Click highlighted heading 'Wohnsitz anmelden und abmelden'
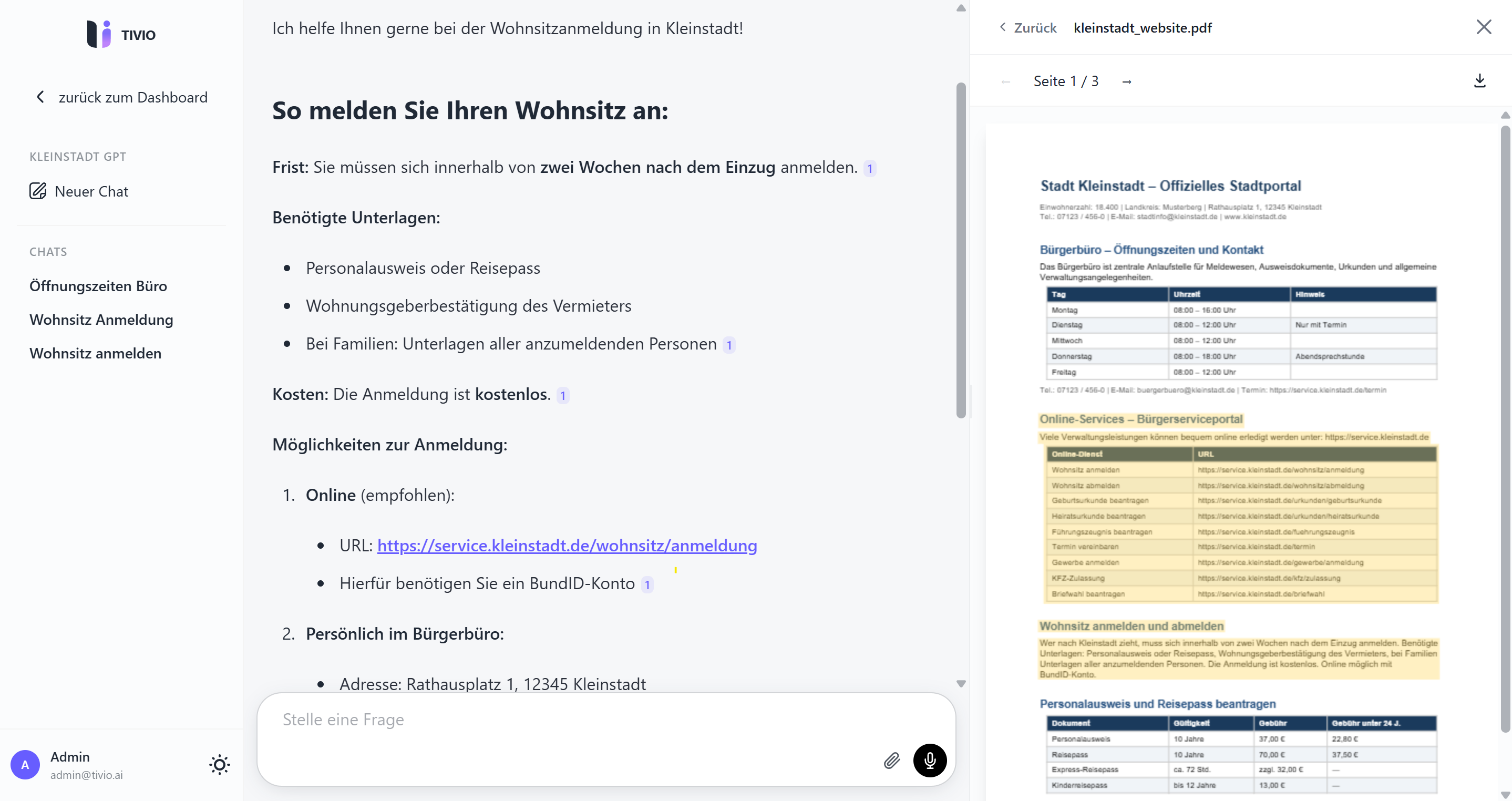Viewport: 1512px width, 801px height. click(x=1131, y=626)
